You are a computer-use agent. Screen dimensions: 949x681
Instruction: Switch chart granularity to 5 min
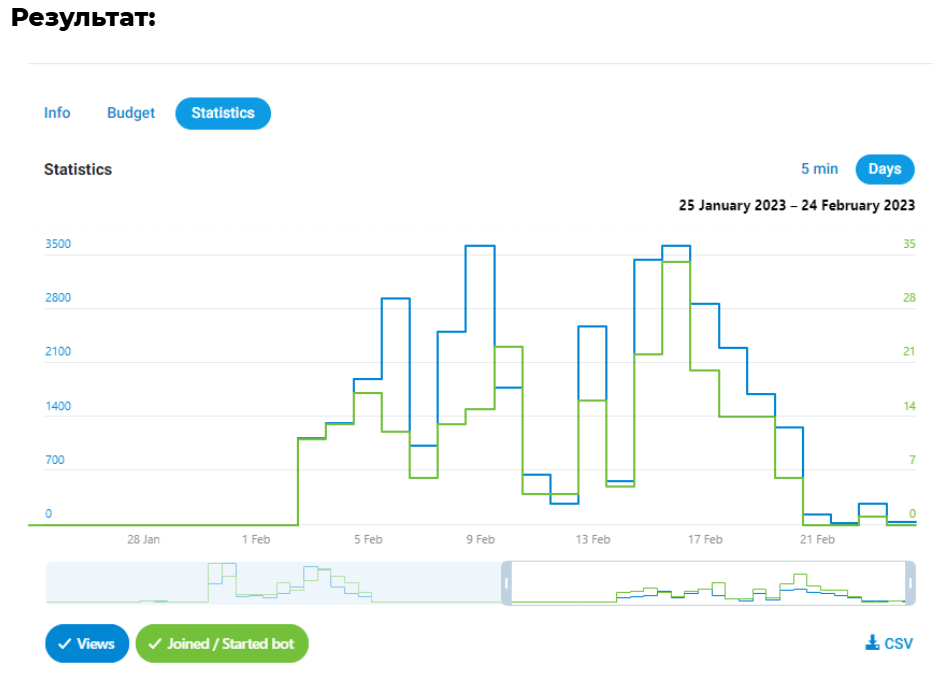(819, 169)
